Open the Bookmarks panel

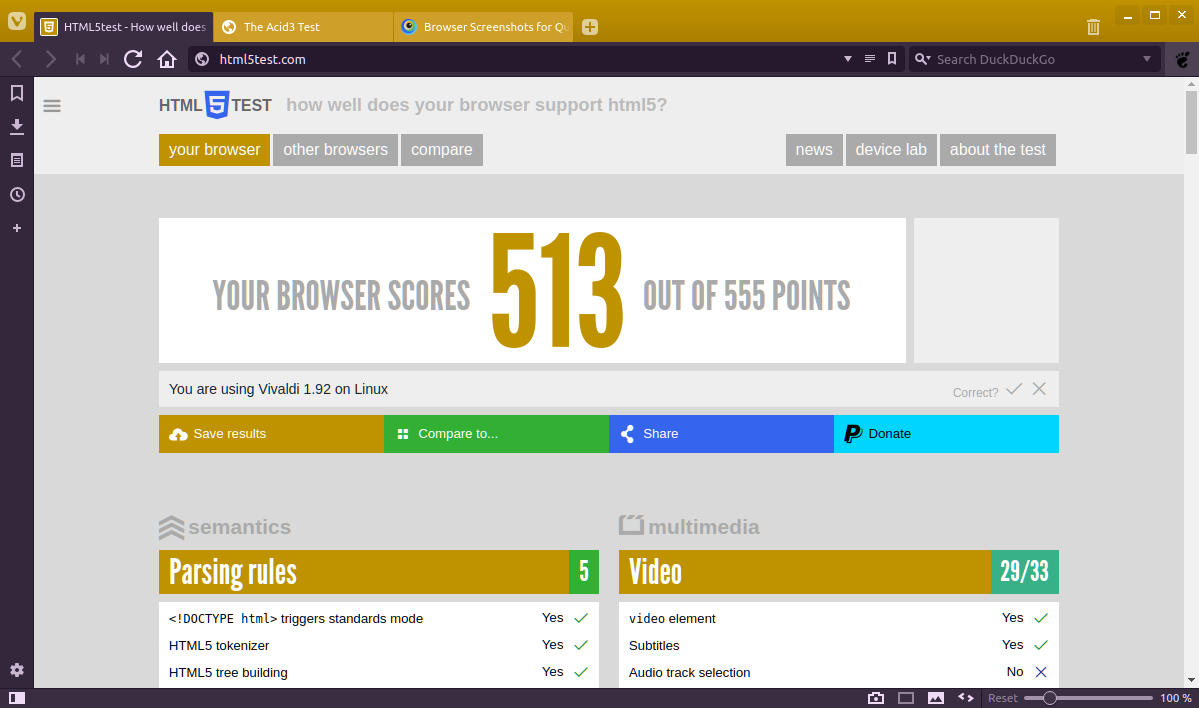tap(17, 93)
